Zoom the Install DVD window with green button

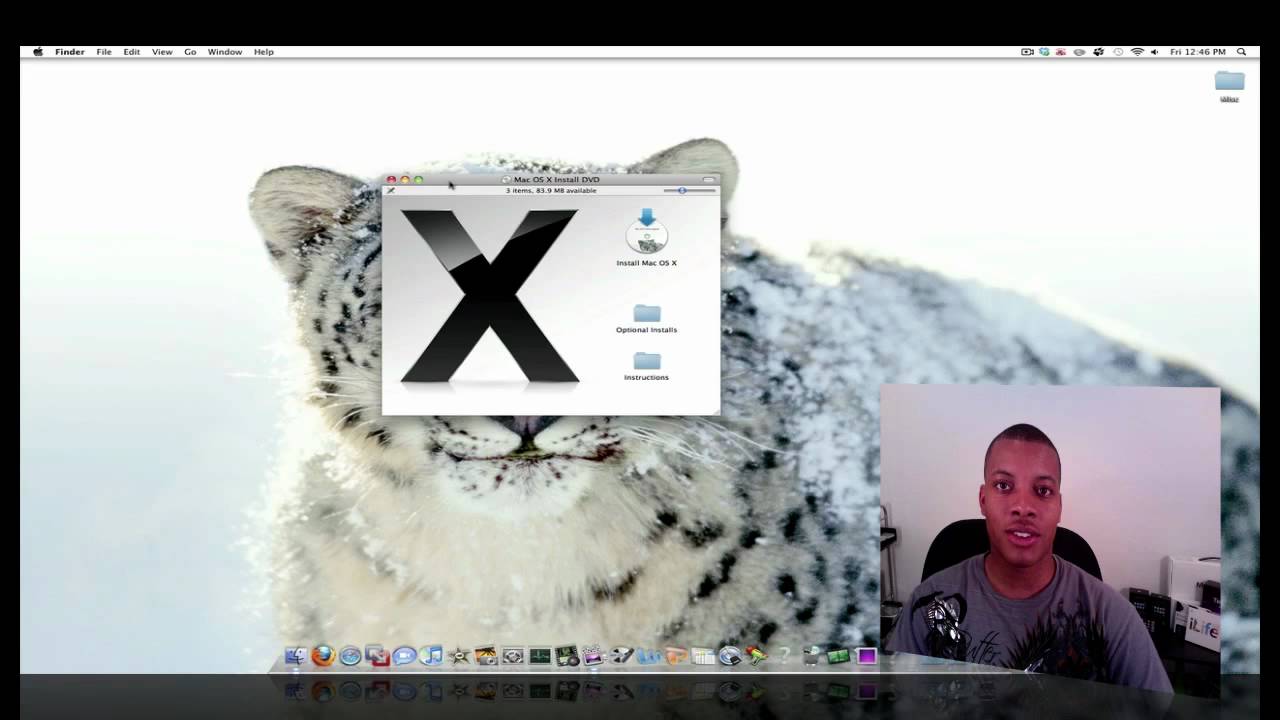click(x=419, y=180)
